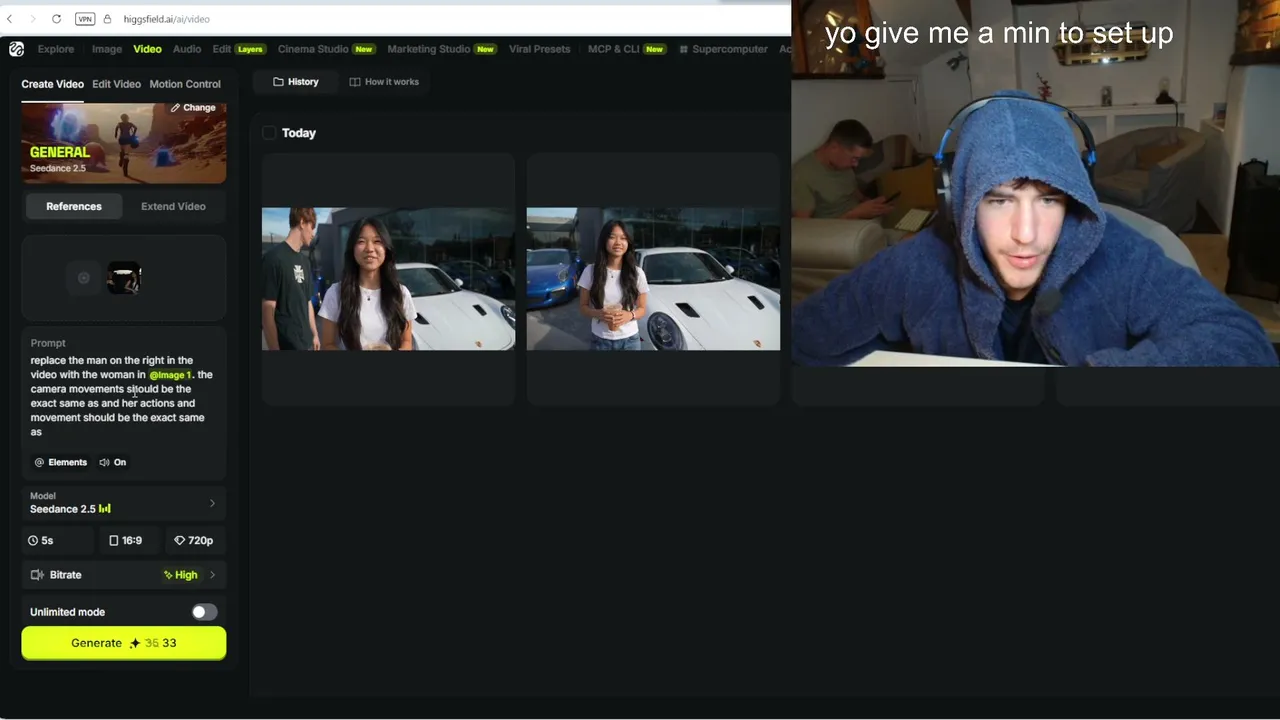Click the Bitrate icon
Image resolution: width=1280 pixels, height=720 pixels.
pos(37,575)
